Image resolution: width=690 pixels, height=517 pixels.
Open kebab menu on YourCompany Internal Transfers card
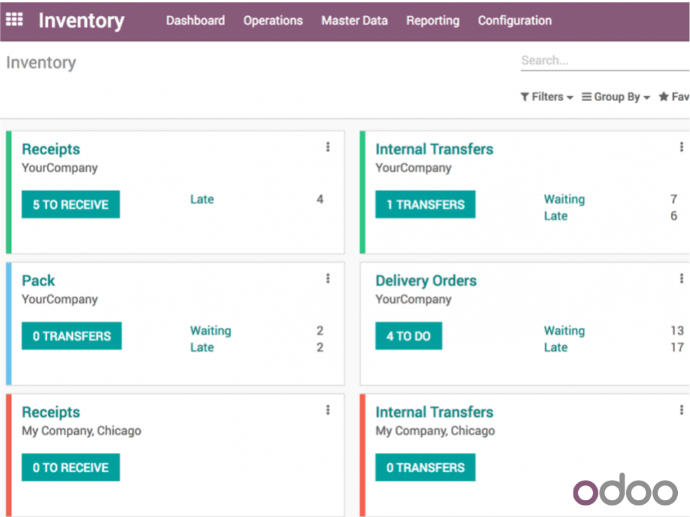(681, 147)
